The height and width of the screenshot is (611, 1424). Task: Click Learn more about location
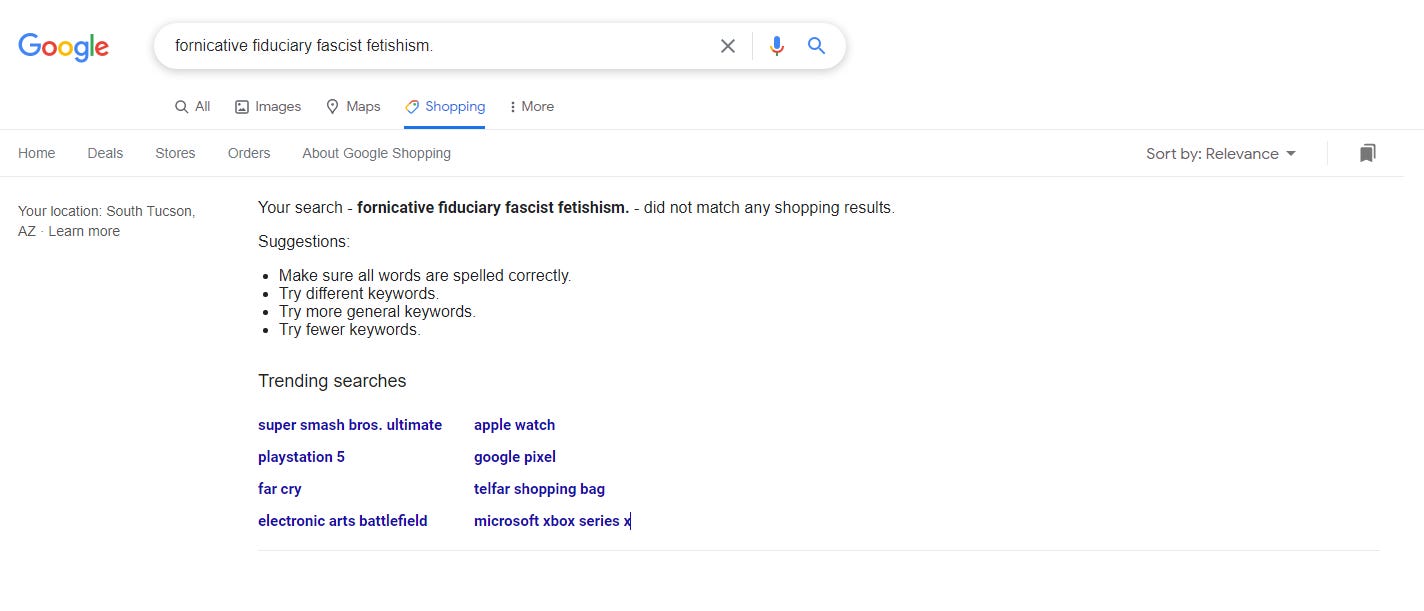click(84, 231)
